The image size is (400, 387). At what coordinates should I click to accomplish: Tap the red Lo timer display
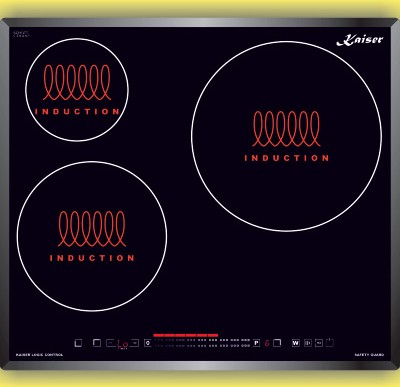[x=122, y=345]
